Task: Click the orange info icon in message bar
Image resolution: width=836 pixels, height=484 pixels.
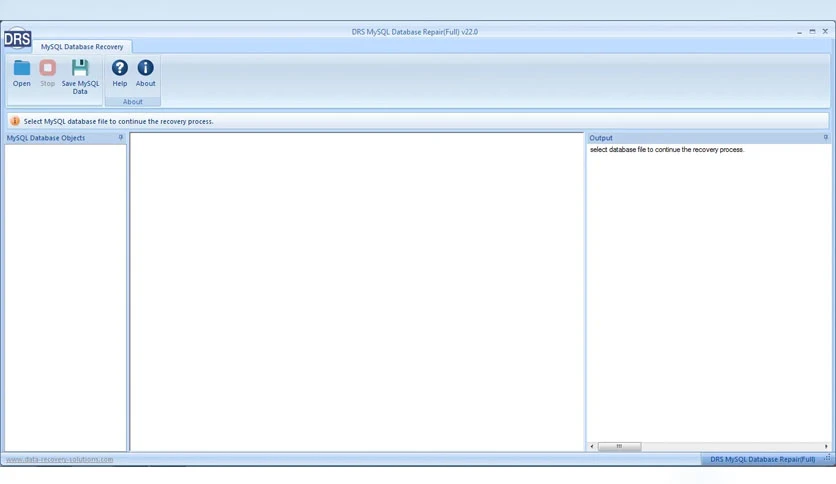Action: [x=15, y=121]
